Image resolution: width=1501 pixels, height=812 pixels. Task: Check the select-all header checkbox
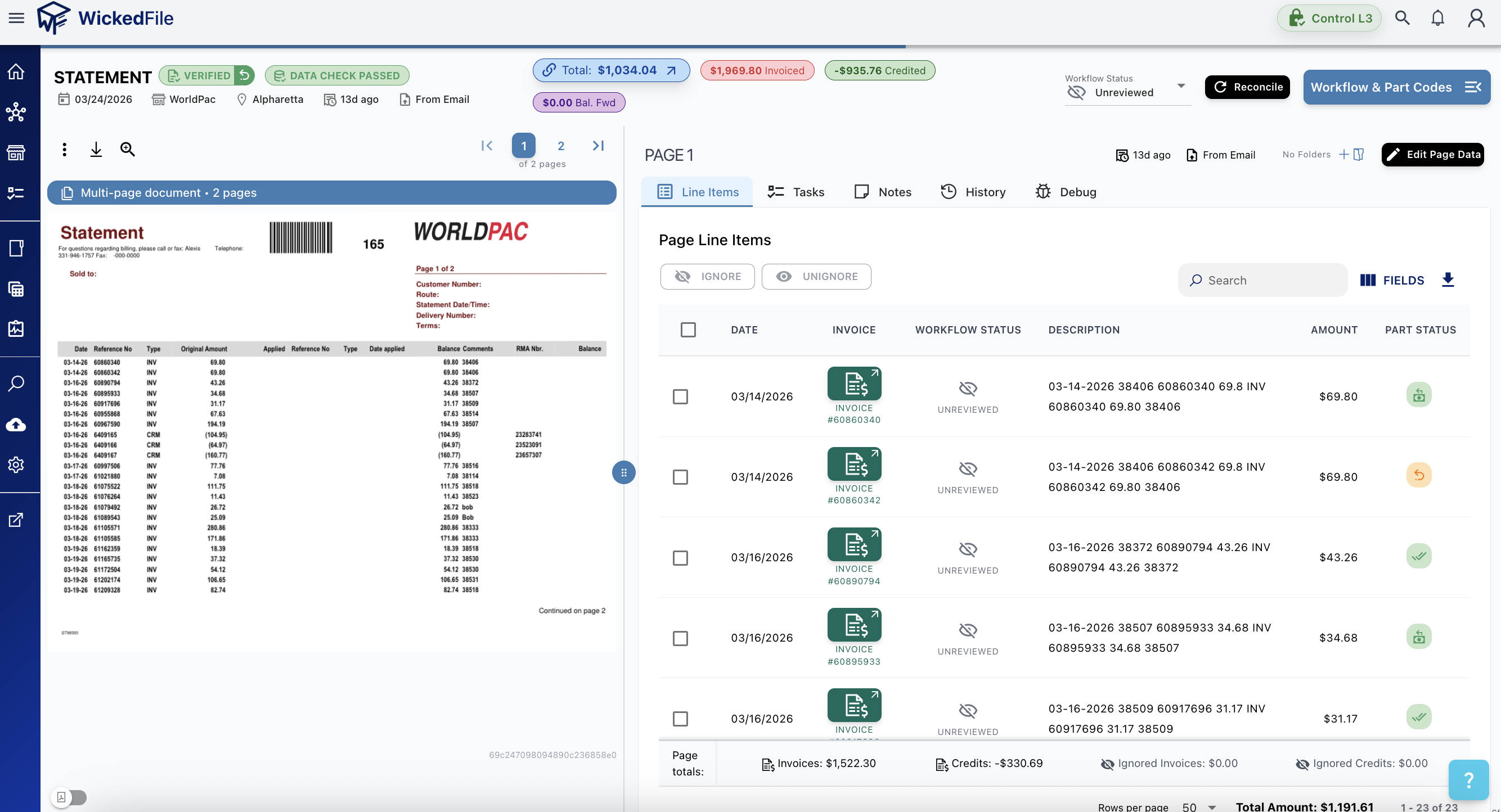click(687, 330)
